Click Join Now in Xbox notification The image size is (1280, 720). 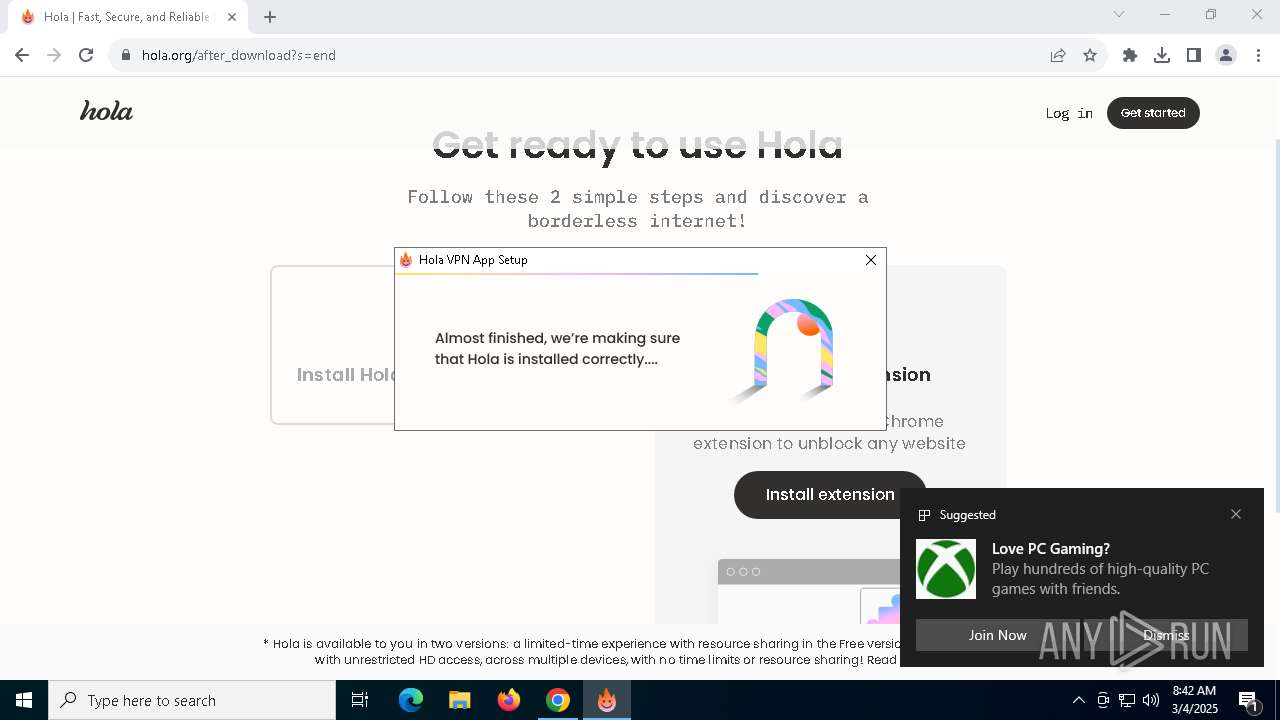coord(997,635)
